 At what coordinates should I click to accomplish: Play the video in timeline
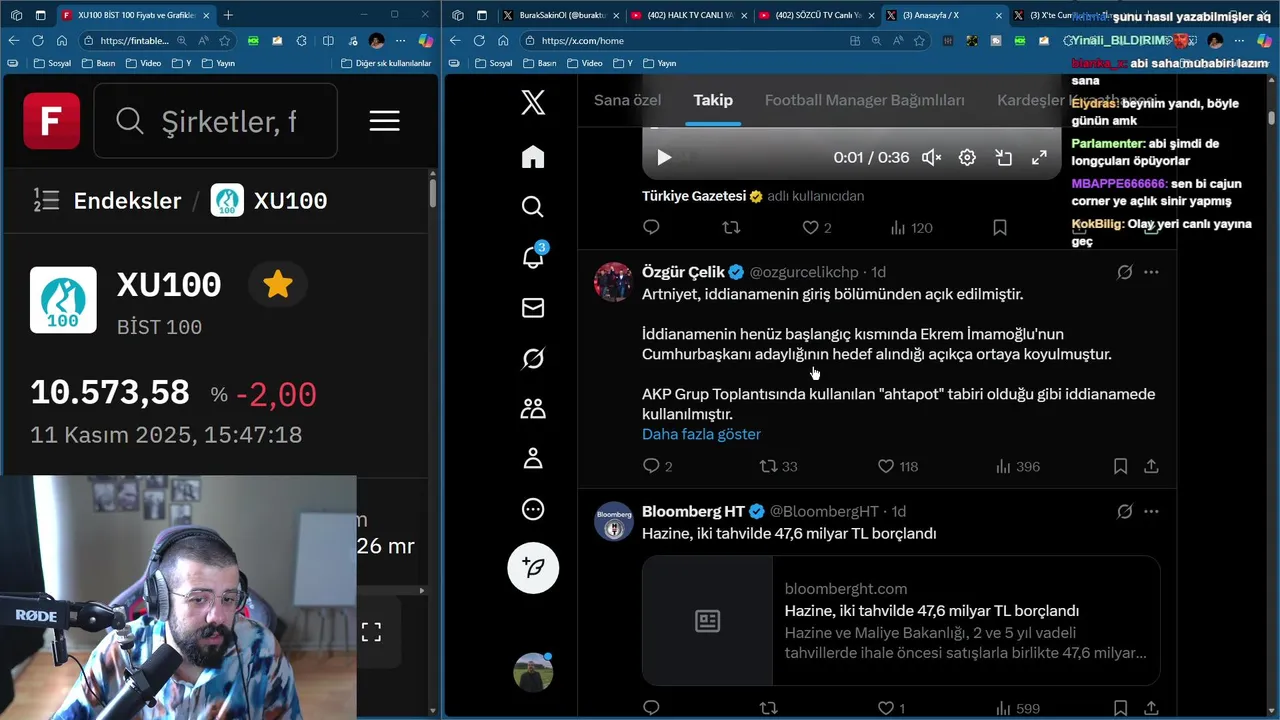(x=664, y=157)
